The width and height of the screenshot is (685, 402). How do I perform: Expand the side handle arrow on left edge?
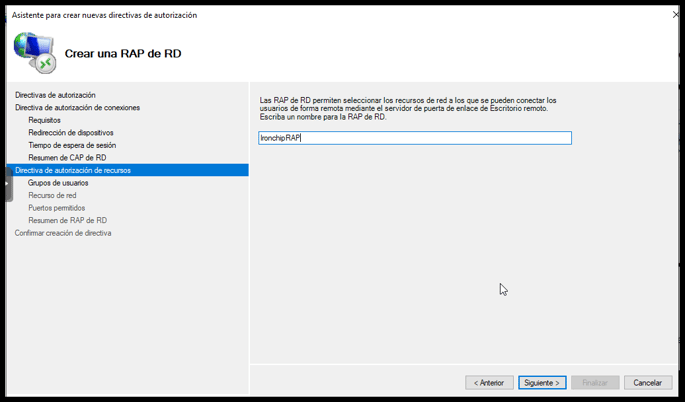tap(8, 184)
